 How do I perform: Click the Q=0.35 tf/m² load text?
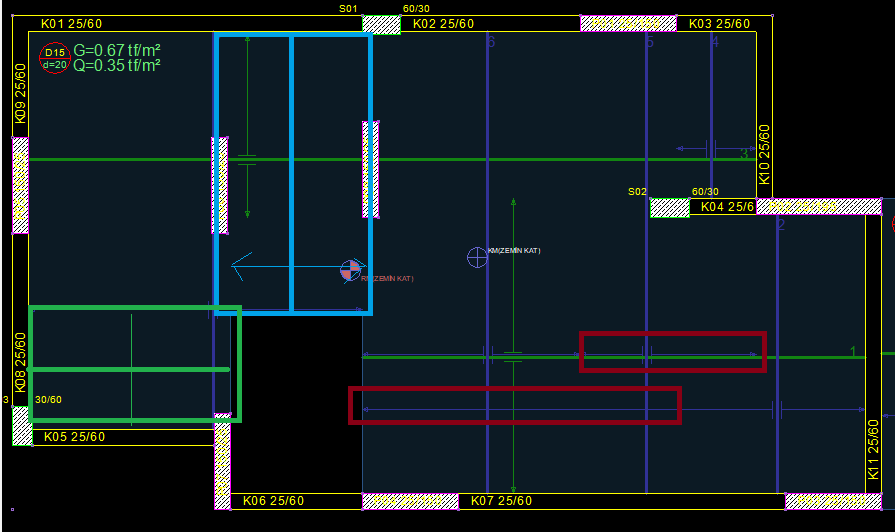117,66
